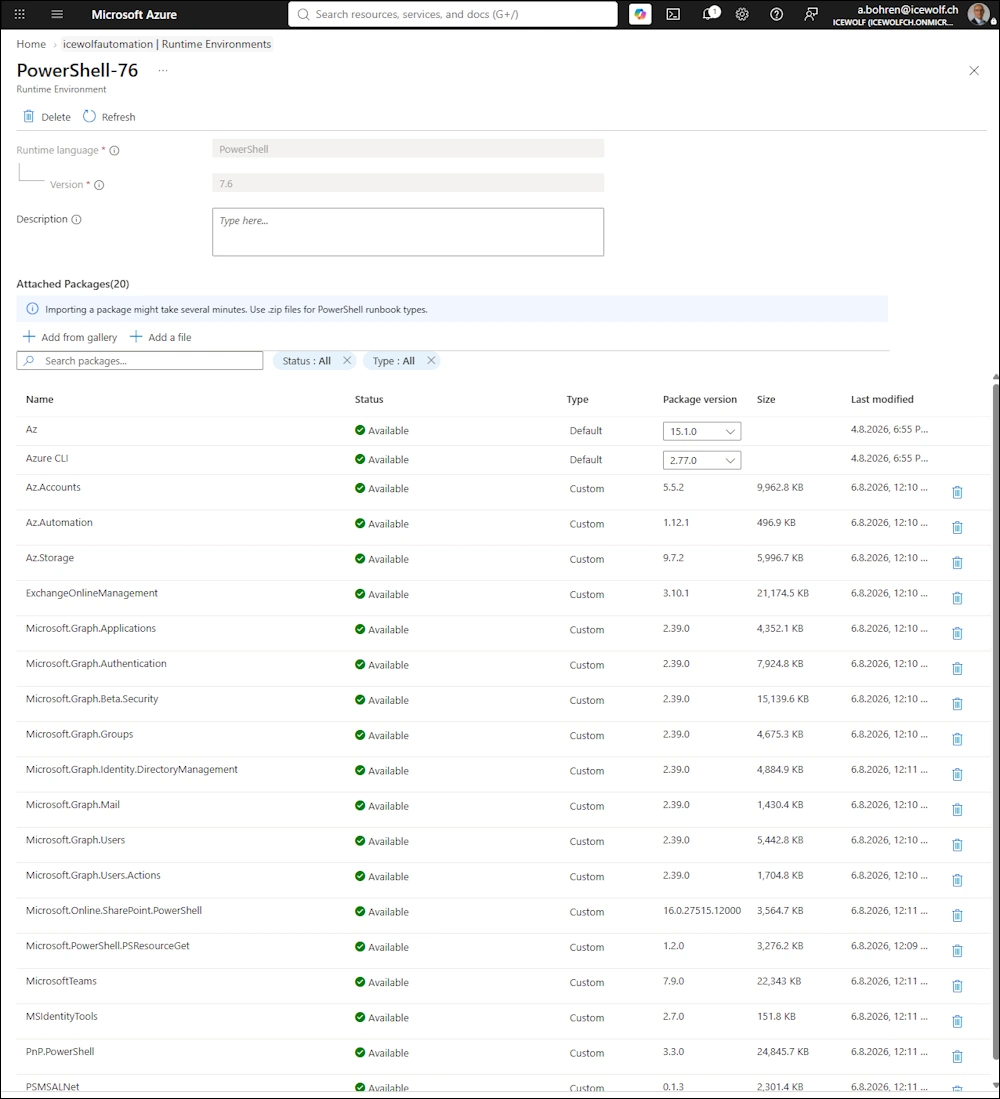View notifications bell icon
Viewport: 1000px width, 1099px height.
click(710, 13)
